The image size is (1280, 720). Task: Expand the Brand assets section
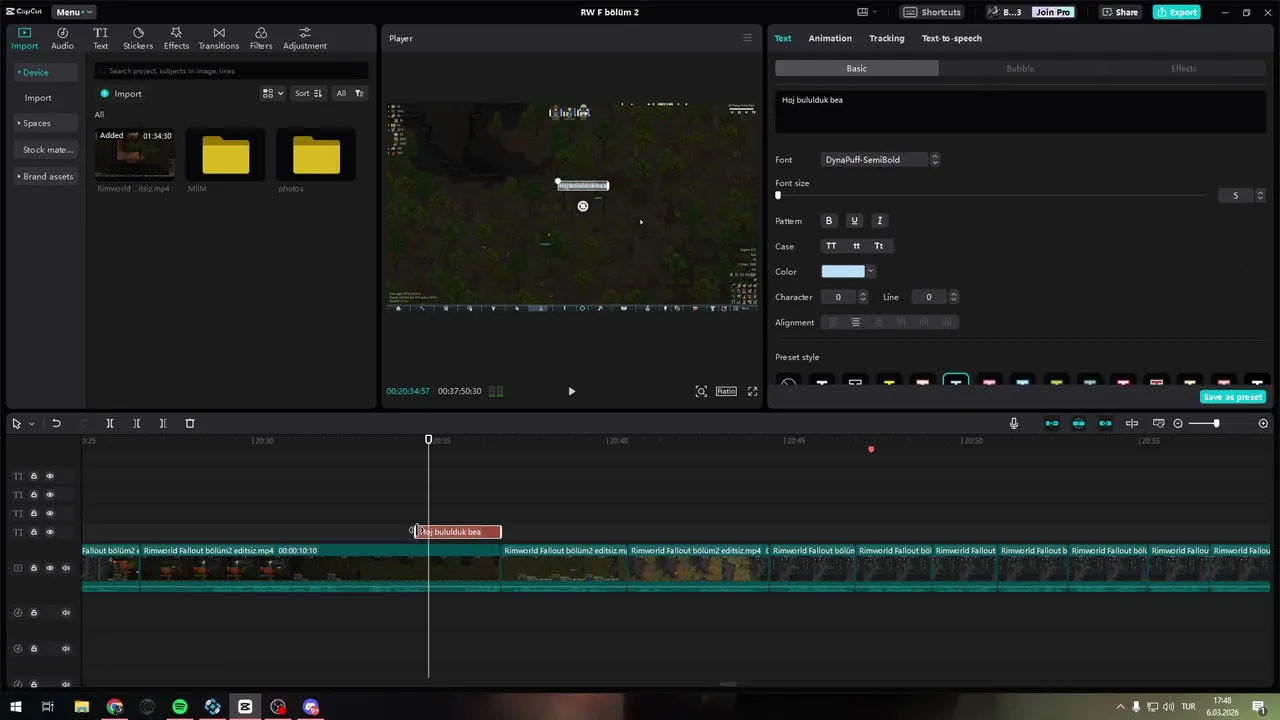click(45, 176)
